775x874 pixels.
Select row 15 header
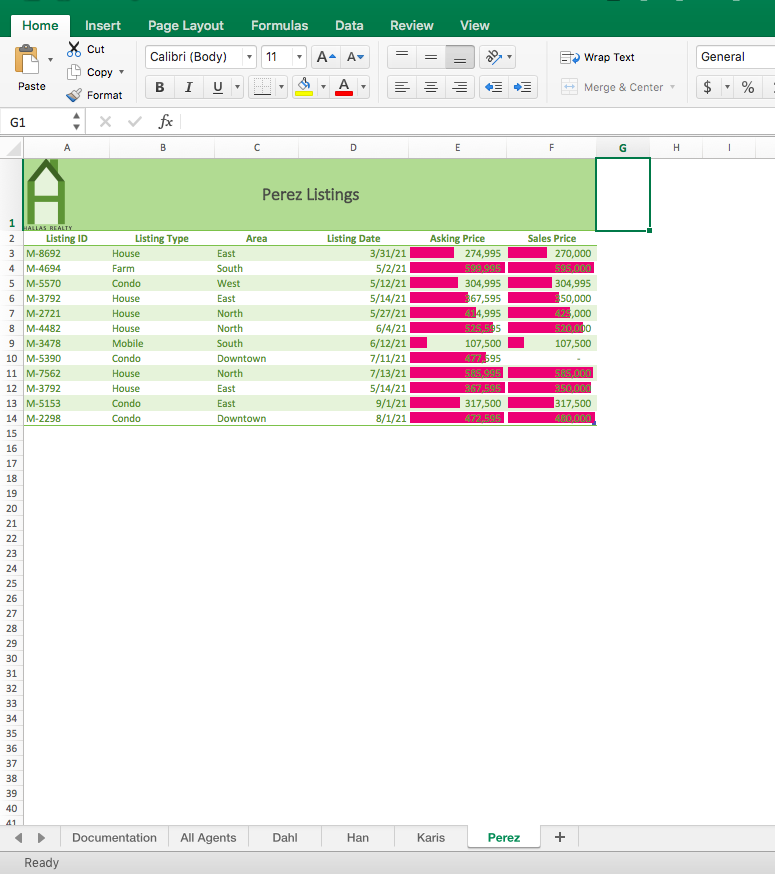pos(12,434)
